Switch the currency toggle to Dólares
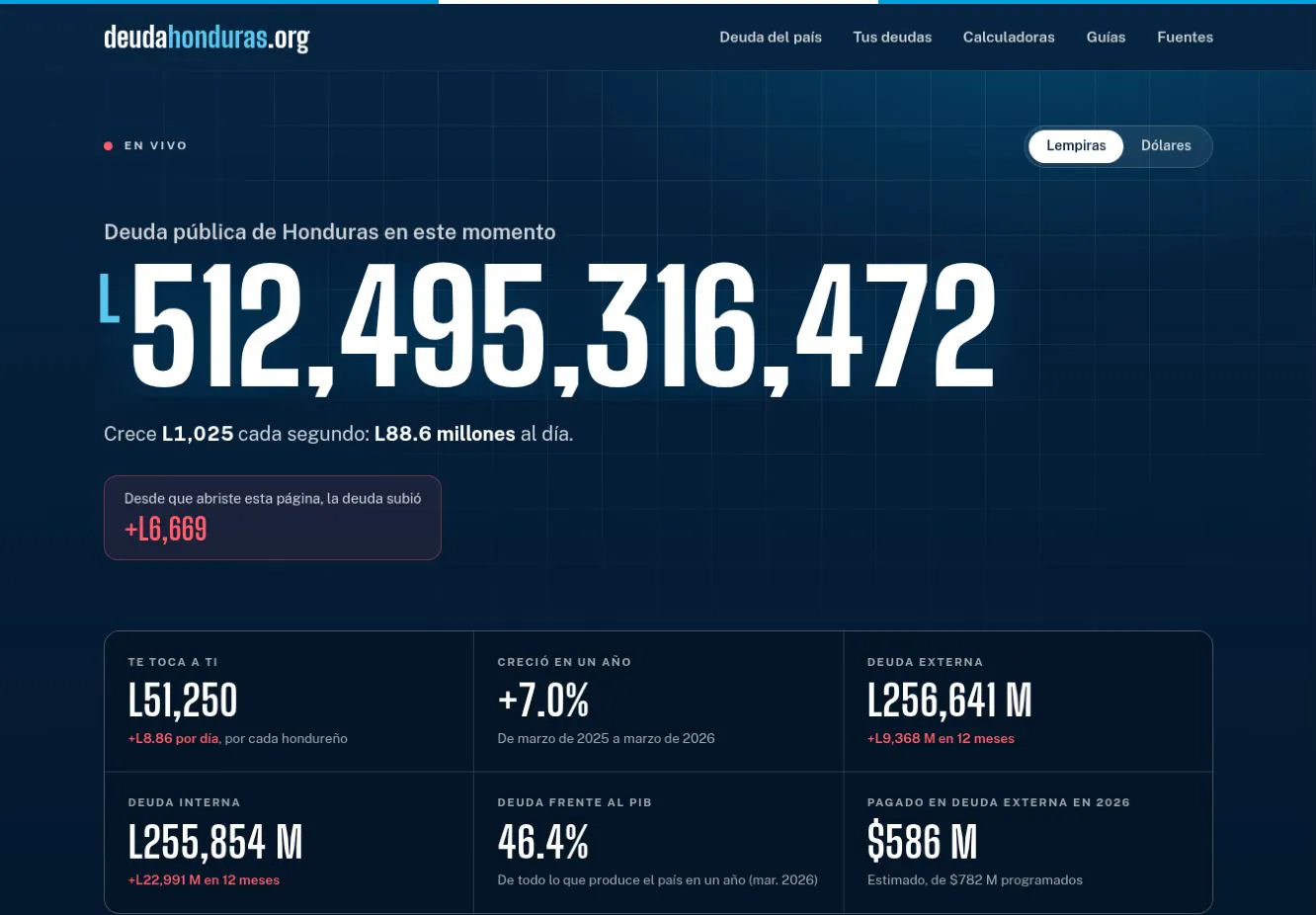This screenshot has height=915, width=1316. click(1166, 146)
